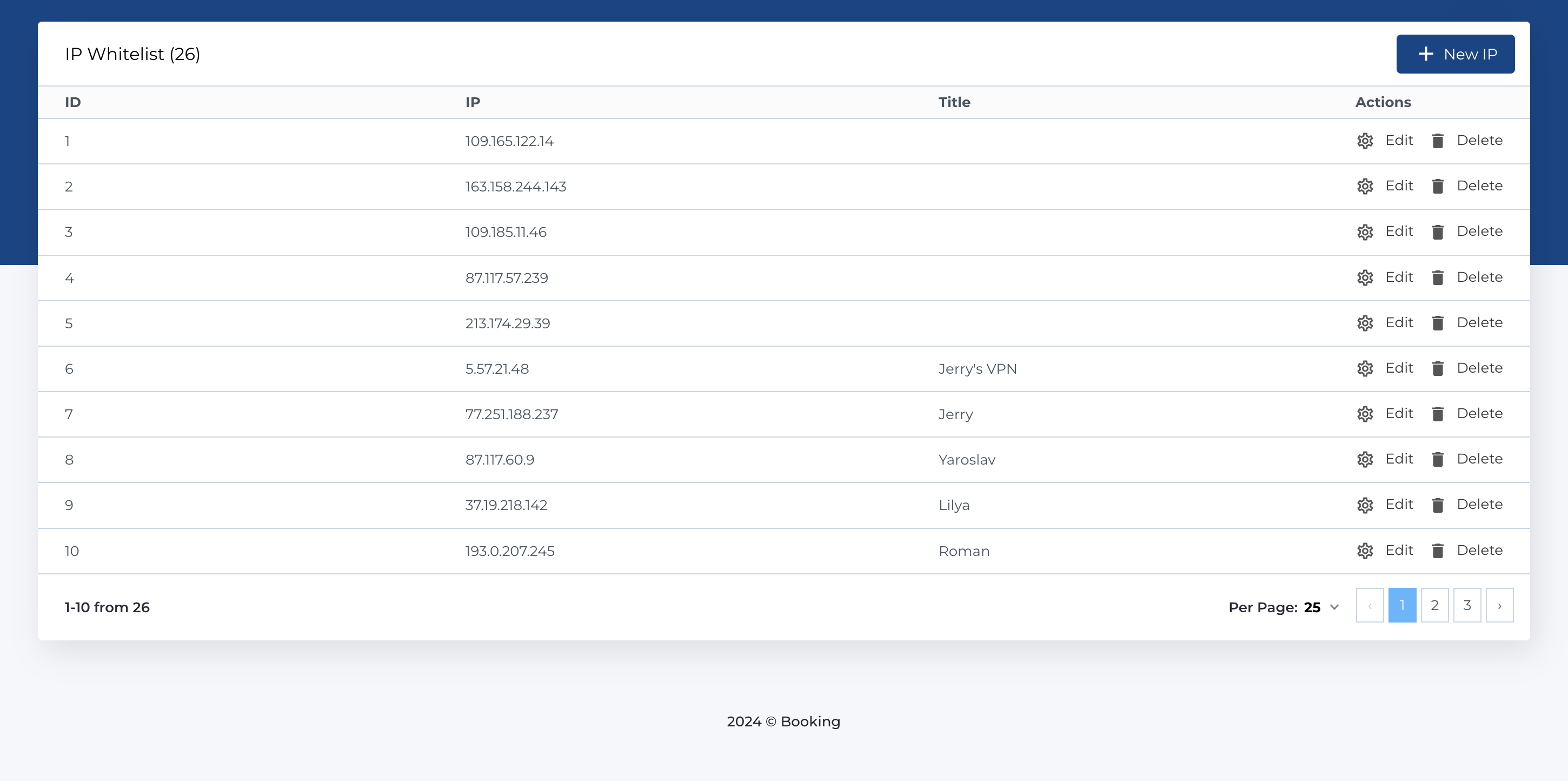Click Edit on the Jerry's VPN row
Viewport: 1568px width, 781px height.
[1399, 368]
